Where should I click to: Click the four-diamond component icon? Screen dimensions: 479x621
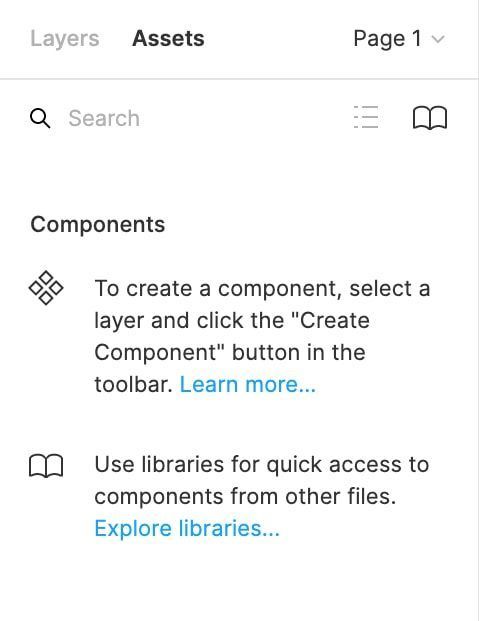tap(46, 288)
